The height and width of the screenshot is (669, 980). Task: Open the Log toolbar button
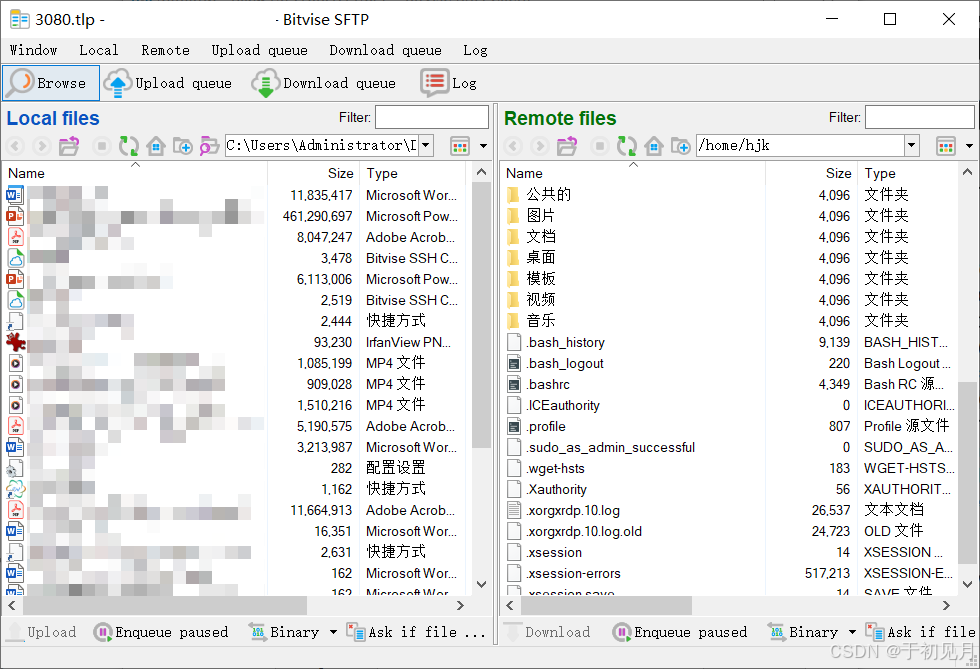448,83
